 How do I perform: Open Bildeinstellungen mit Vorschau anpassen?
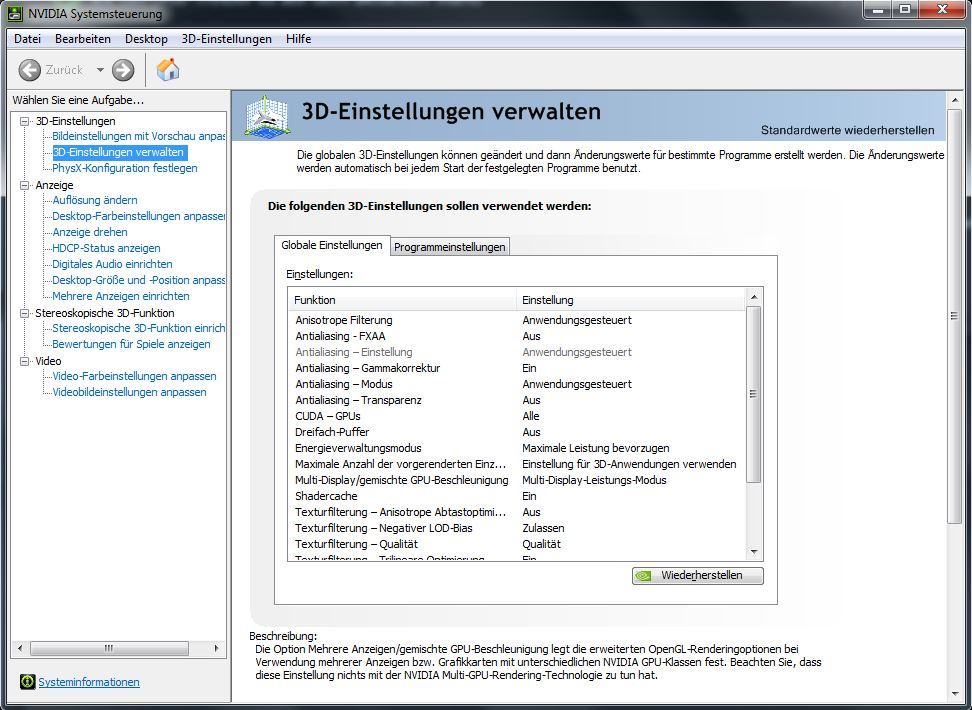(x=138, y=136)
